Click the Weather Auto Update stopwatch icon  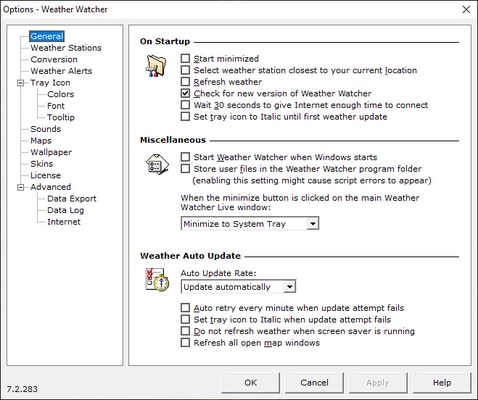pyautogui.click(x=157, y=279)
